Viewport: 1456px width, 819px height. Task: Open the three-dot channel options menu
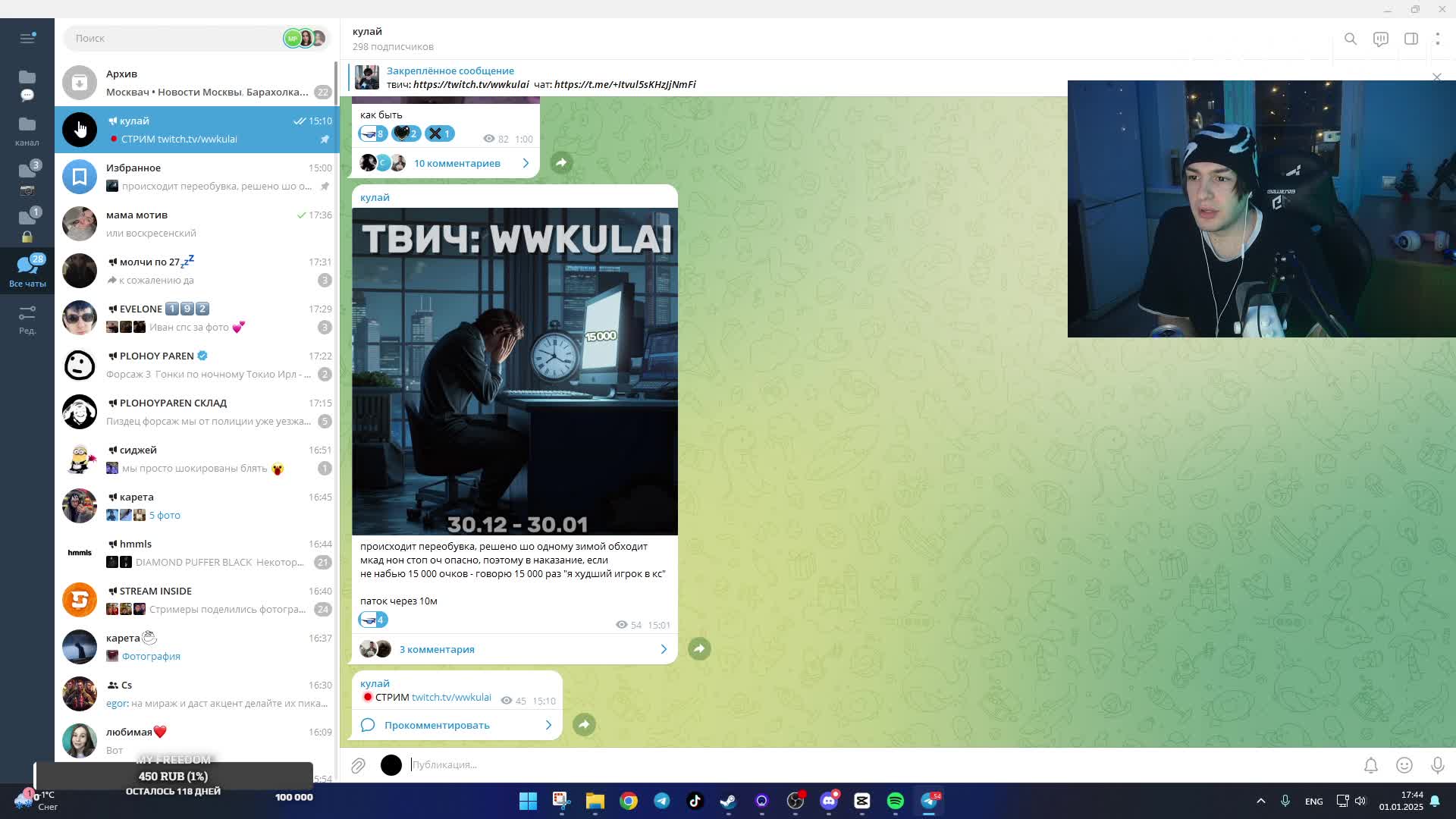(1438, 39)
